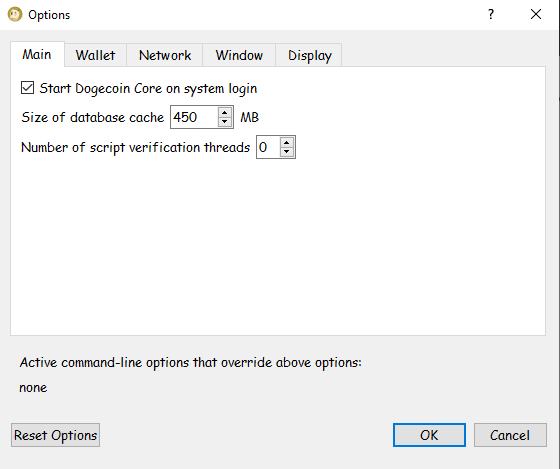This screenshot has height=469, width=560.
Task: Click the Reset Options button
Action: pos(55,435)
